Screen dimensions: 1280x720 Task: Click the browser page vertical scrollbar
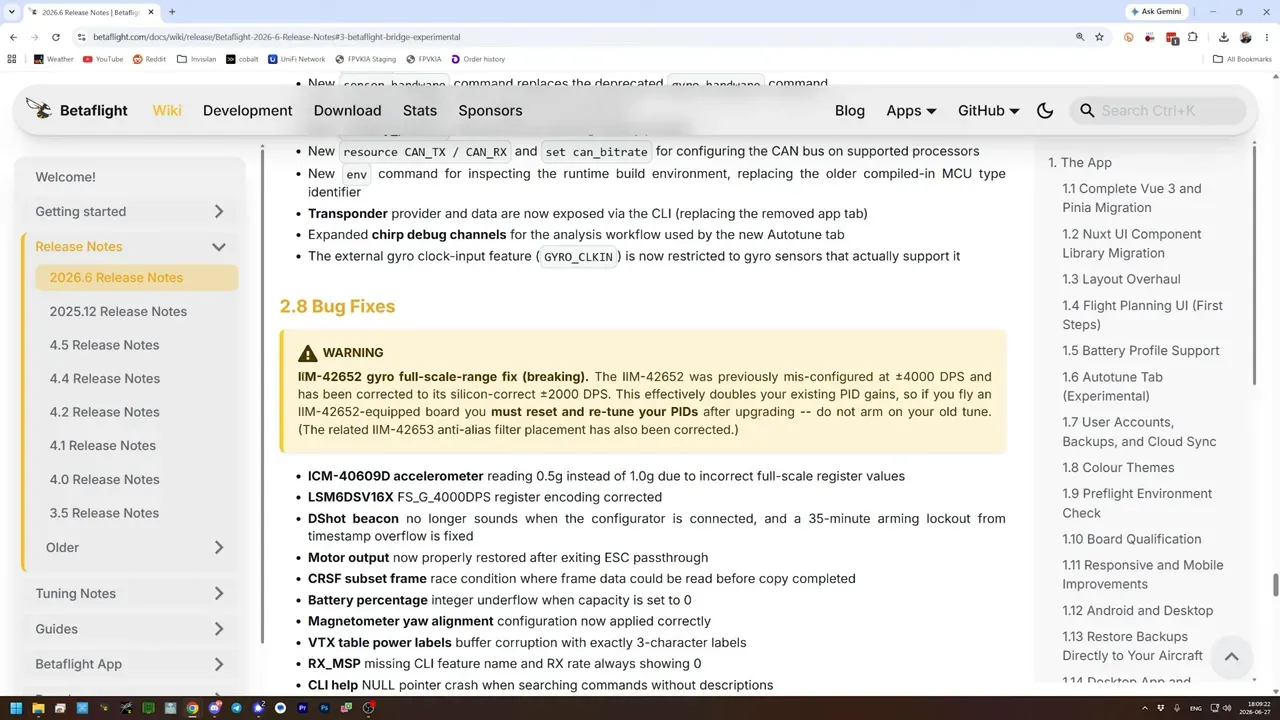[1275, 585]
